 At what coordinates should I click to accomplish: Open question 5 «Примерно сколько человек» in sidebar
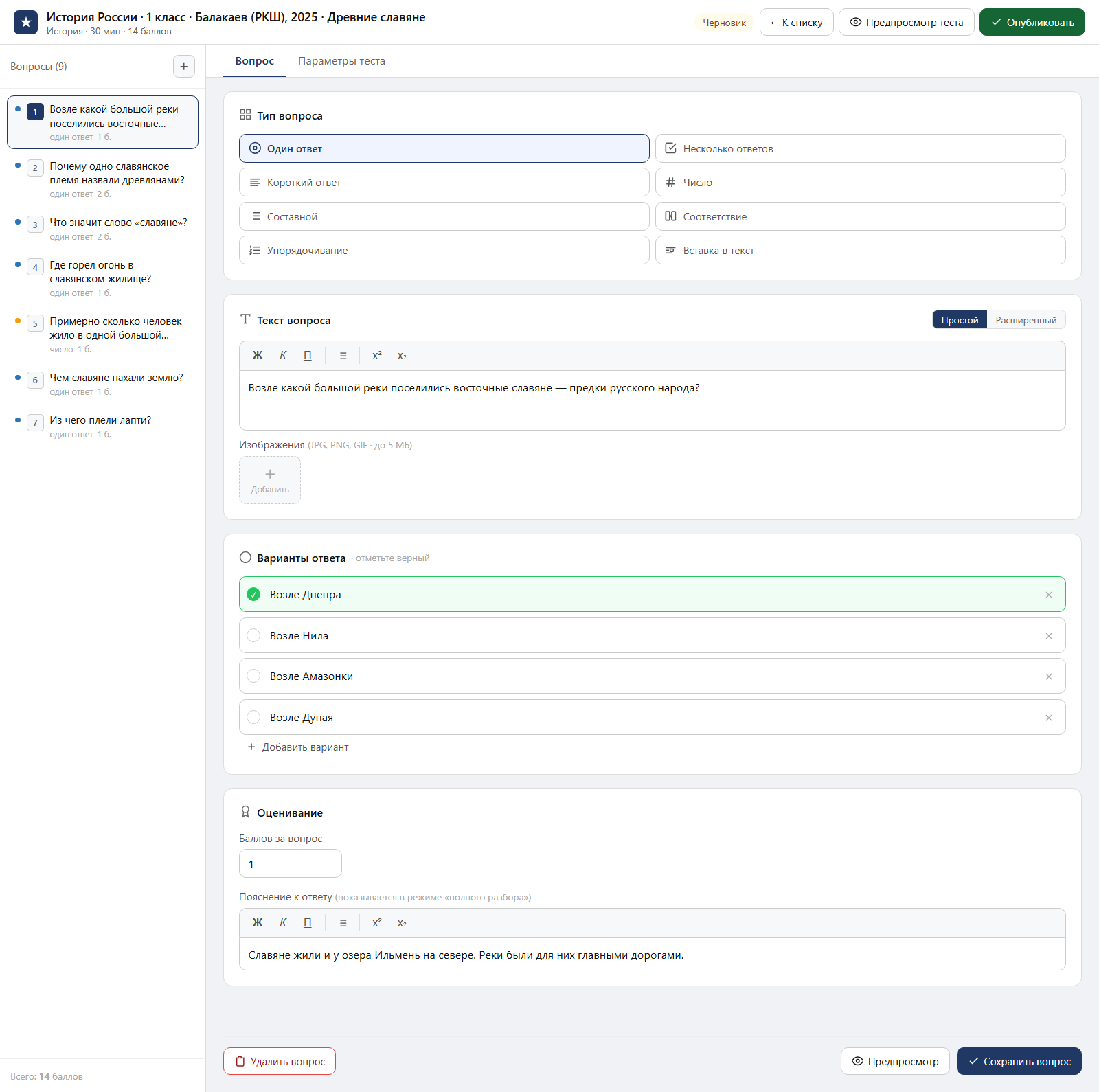point(103,334)
